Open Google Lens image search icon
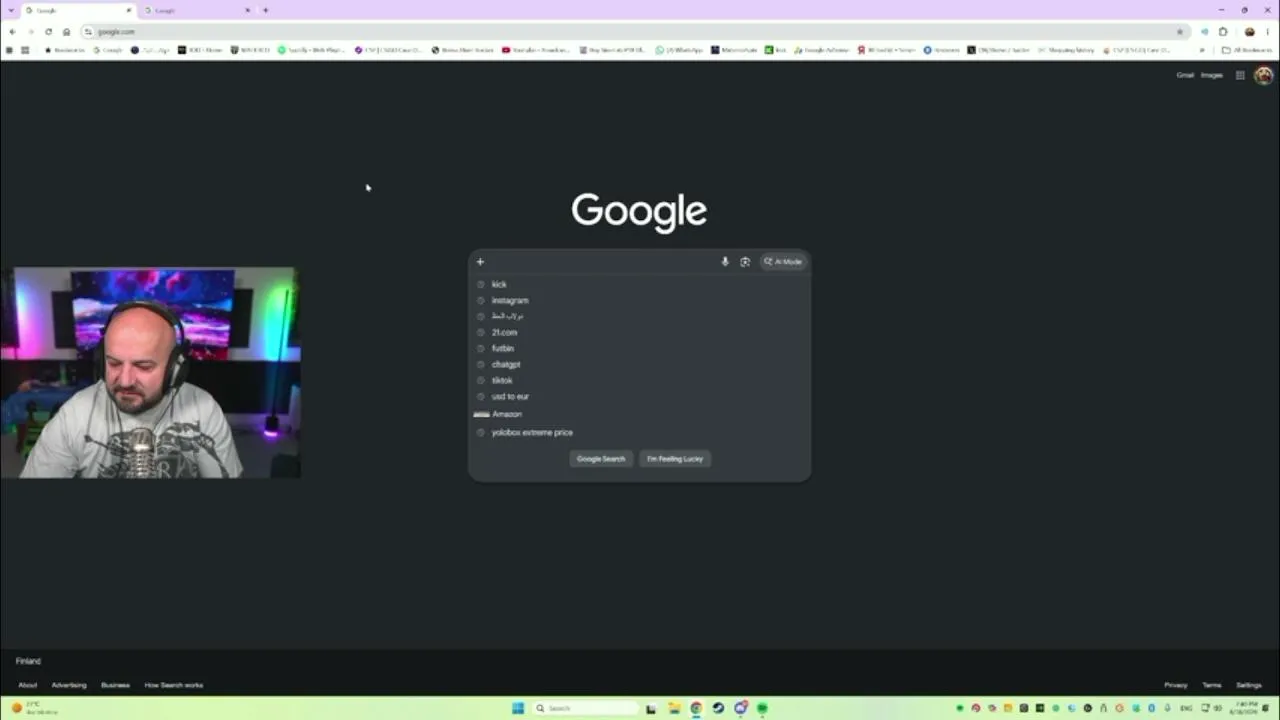The width and height of the screenshot is (1280, 720). coord(745,262)
